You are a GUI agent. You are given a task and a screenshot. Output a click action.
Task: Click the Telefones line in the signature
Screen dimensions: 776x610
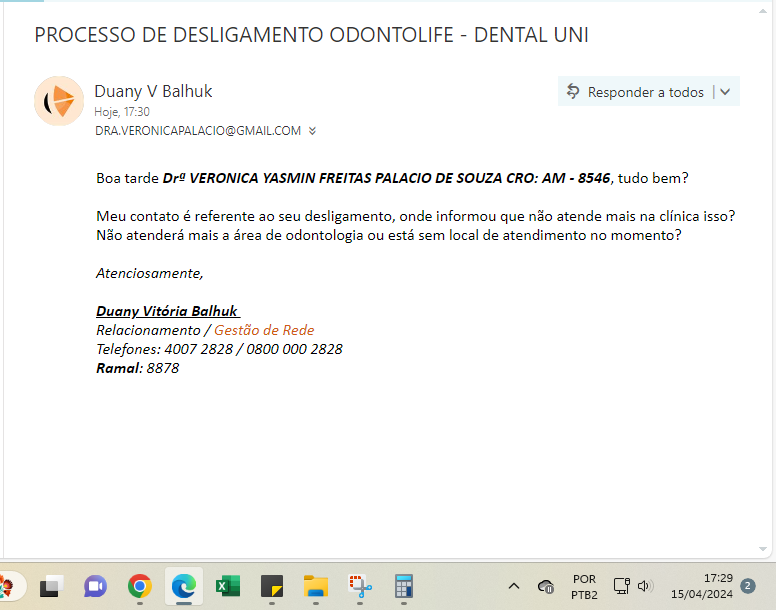pyautogui.click(x=219, y=349)
